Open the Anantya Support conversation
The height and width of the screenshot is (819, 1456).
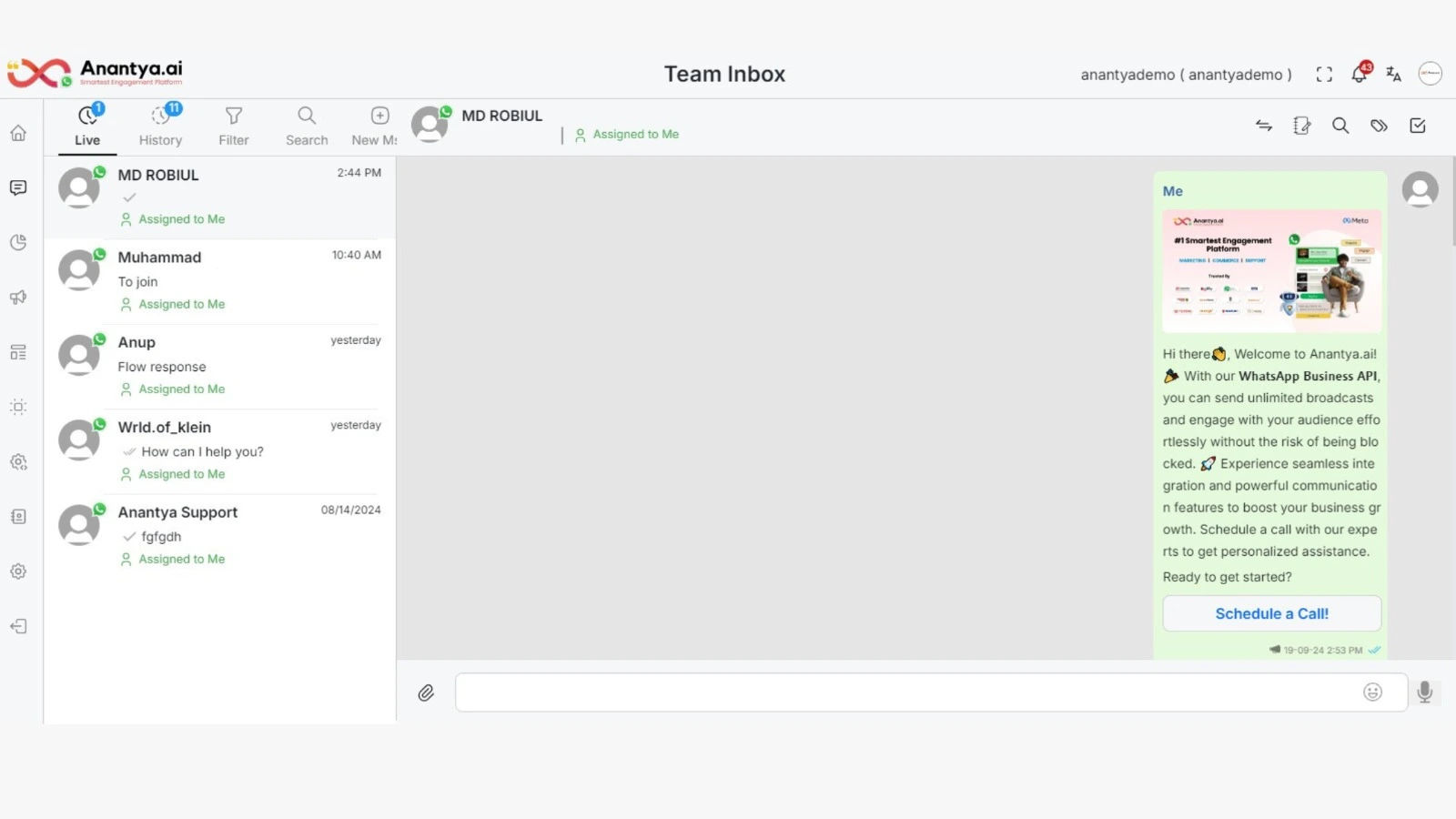tap(219, 536)
